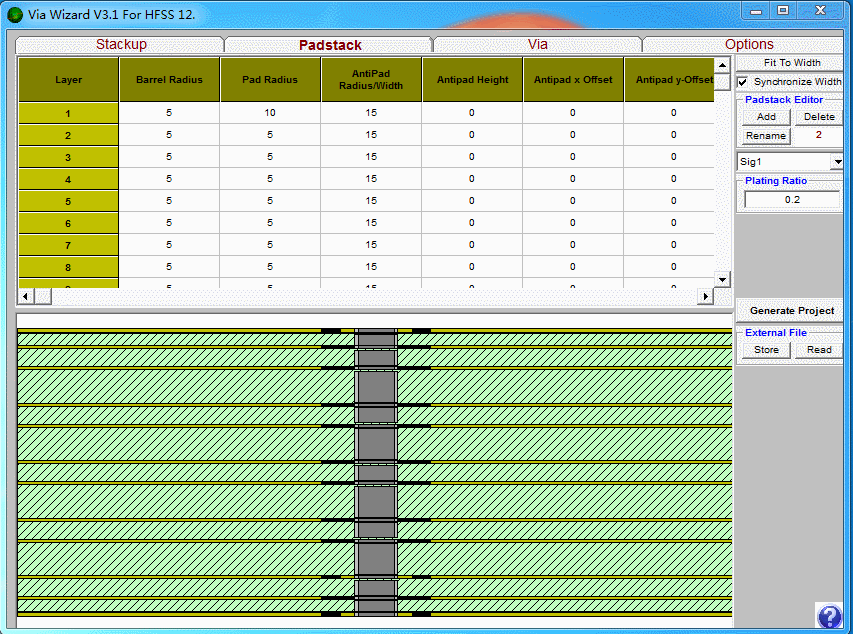Viewport: 853px width, 634px height.
Task: Click the Layer column header
Action: [x=68, y=79]
